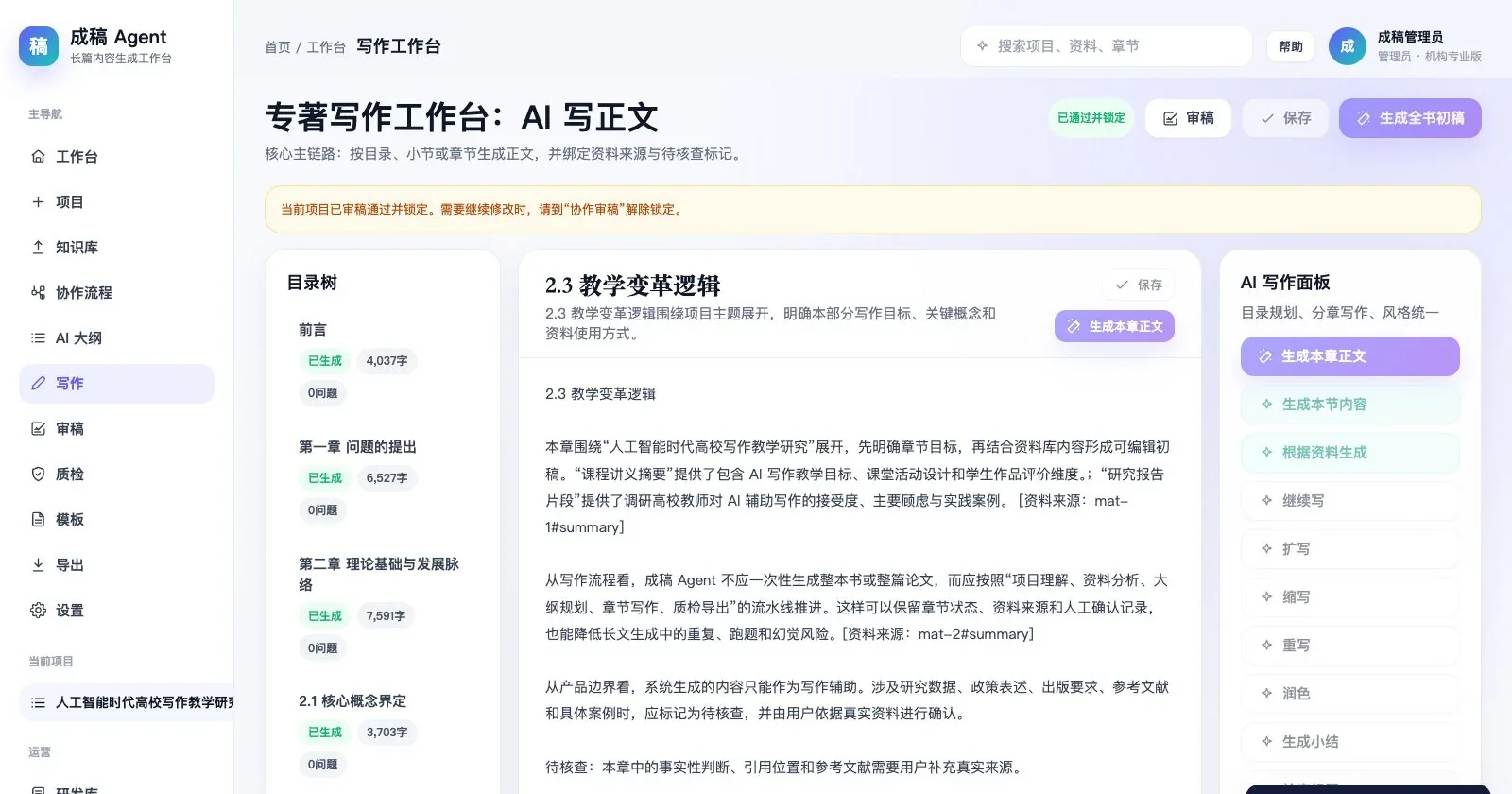
Task: Click the 缩写 action
Action: pyautogui.click(x=1349, y=597)
